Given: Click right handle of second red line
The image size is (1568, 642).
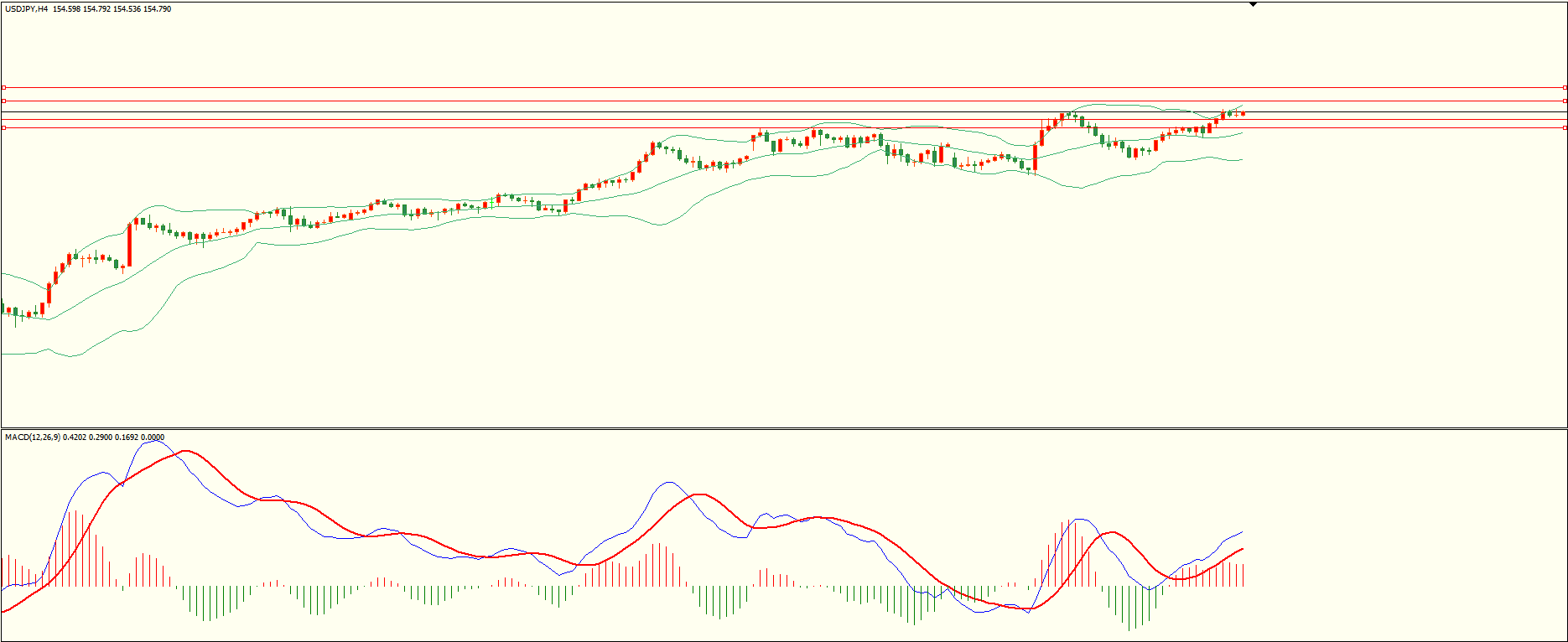Looking at the screenshot, I should pos(1565,101).
